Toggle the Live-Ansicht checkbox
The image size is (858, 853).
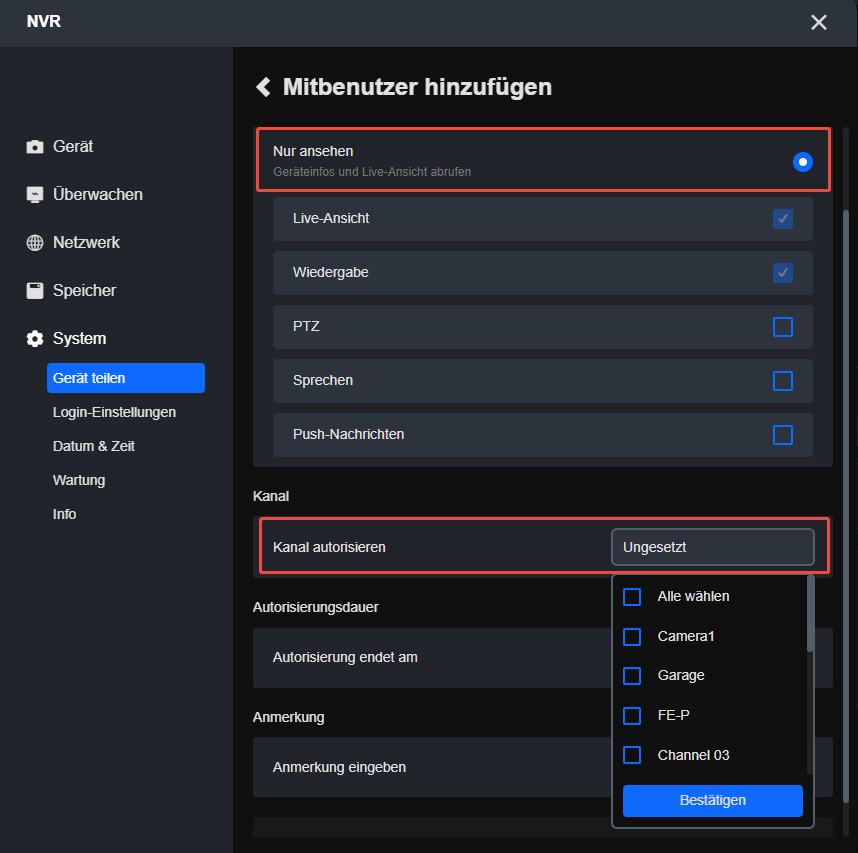pyautogui.click(x=783, y=219)
